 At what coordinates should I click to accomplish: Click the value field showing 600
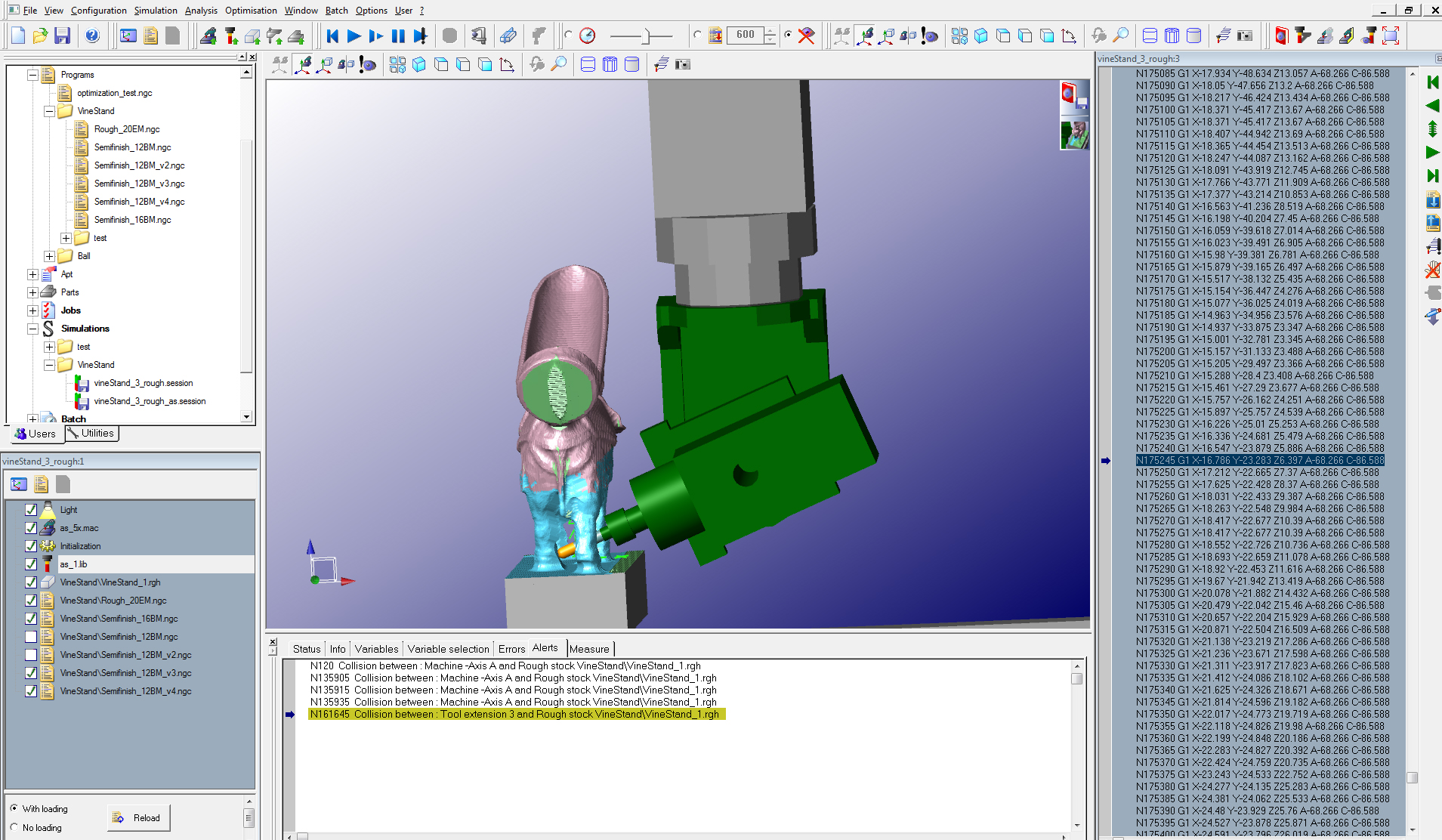coord(745,35)
